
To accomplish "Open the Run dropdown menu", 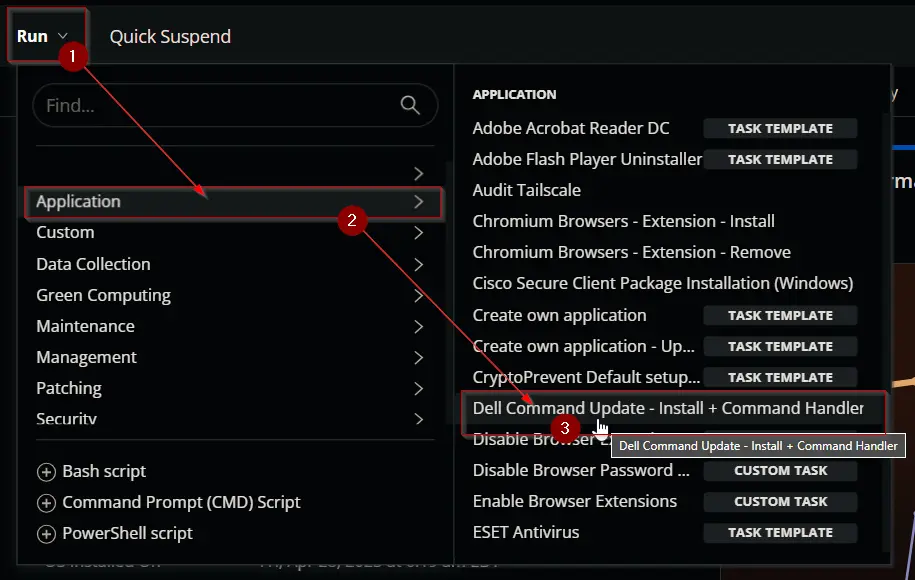I will pyautogui.click(x=42, y=36).
